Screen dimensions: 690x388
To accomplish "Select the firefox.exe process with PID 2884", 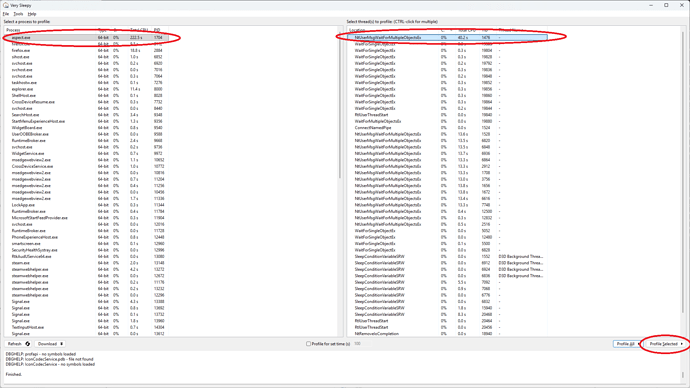I will point(87,51).
